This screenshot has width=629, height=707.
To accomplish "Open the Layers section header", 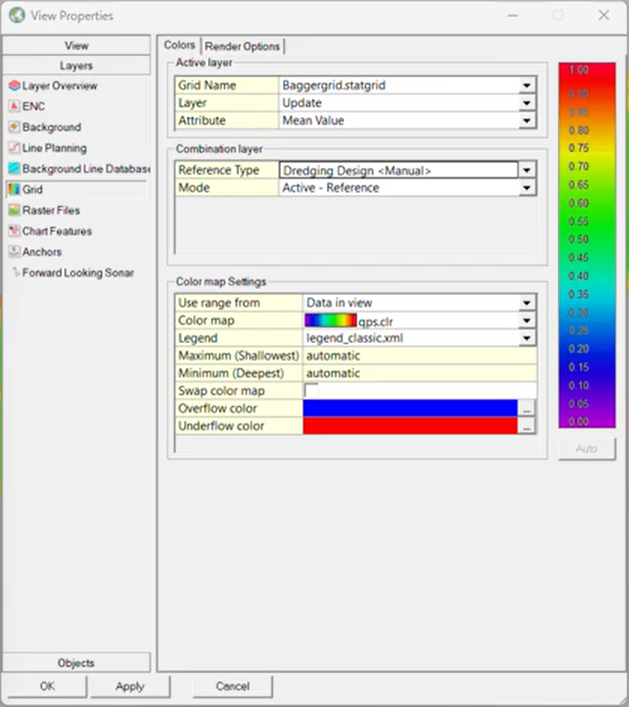I will click(x=76, y=66).
